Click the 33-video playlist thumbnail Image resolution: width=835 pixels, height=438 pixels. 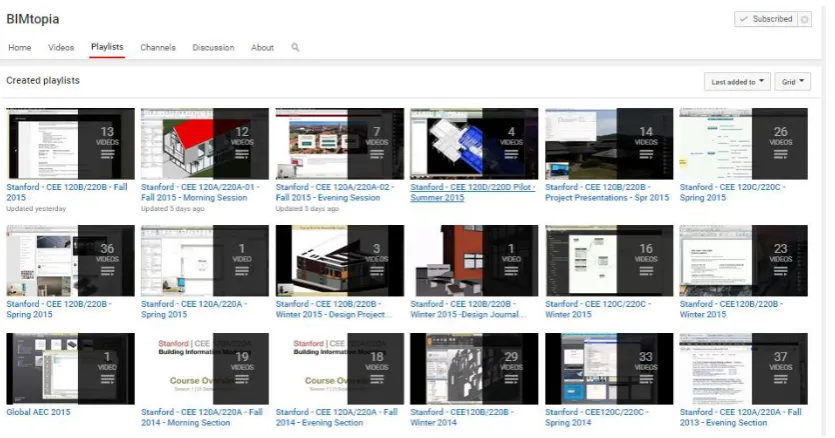tap(609, 369)
